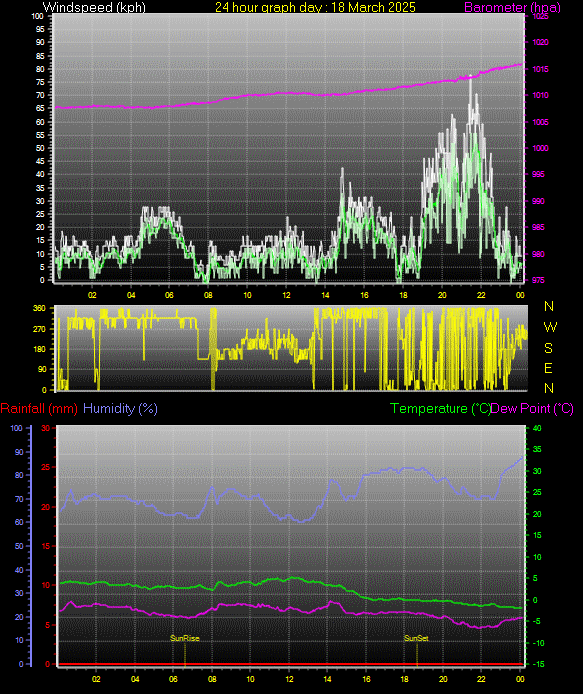Select the S compass direction label

point(548,348)
